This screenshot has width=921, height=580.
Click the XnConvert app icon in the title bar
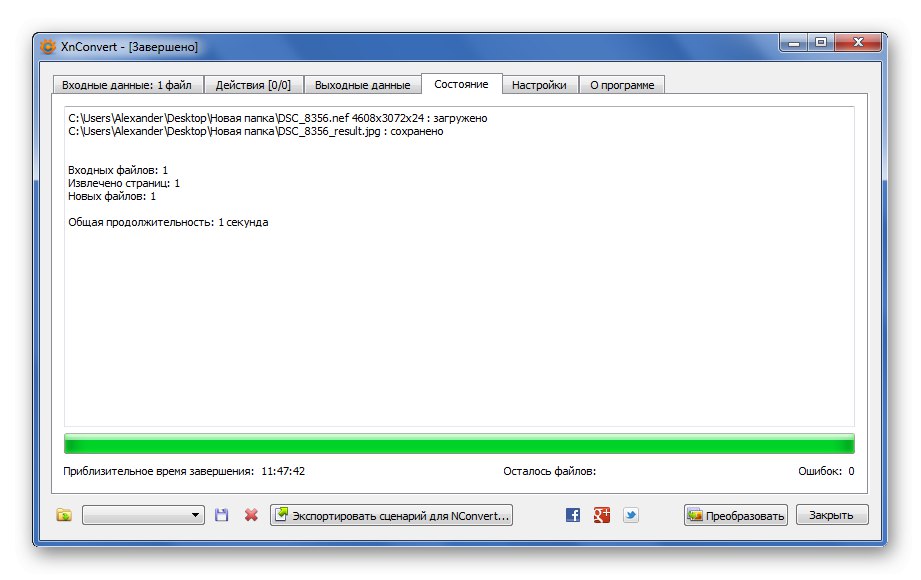48,46
